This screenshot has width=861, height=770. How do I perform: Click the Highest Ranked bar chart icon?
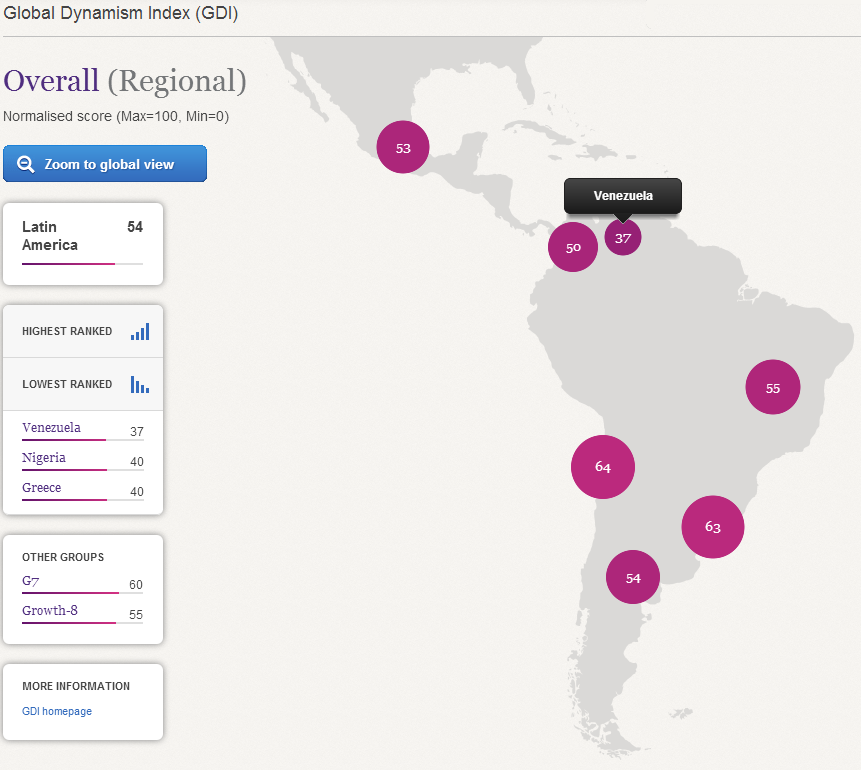139,331
